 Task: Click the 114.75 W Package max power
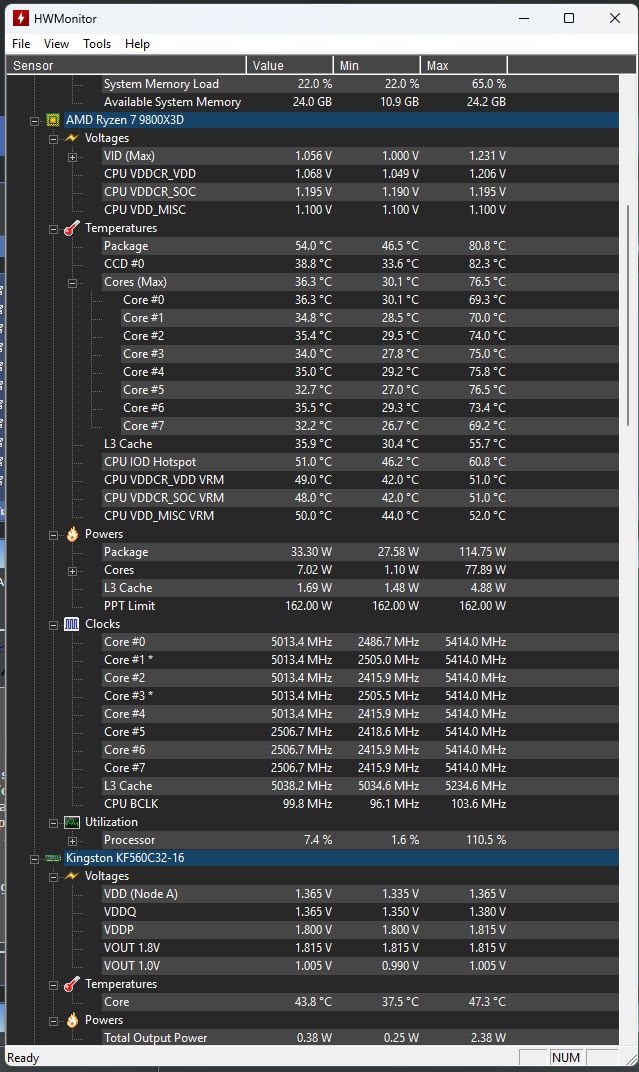(x=482, y=552)
